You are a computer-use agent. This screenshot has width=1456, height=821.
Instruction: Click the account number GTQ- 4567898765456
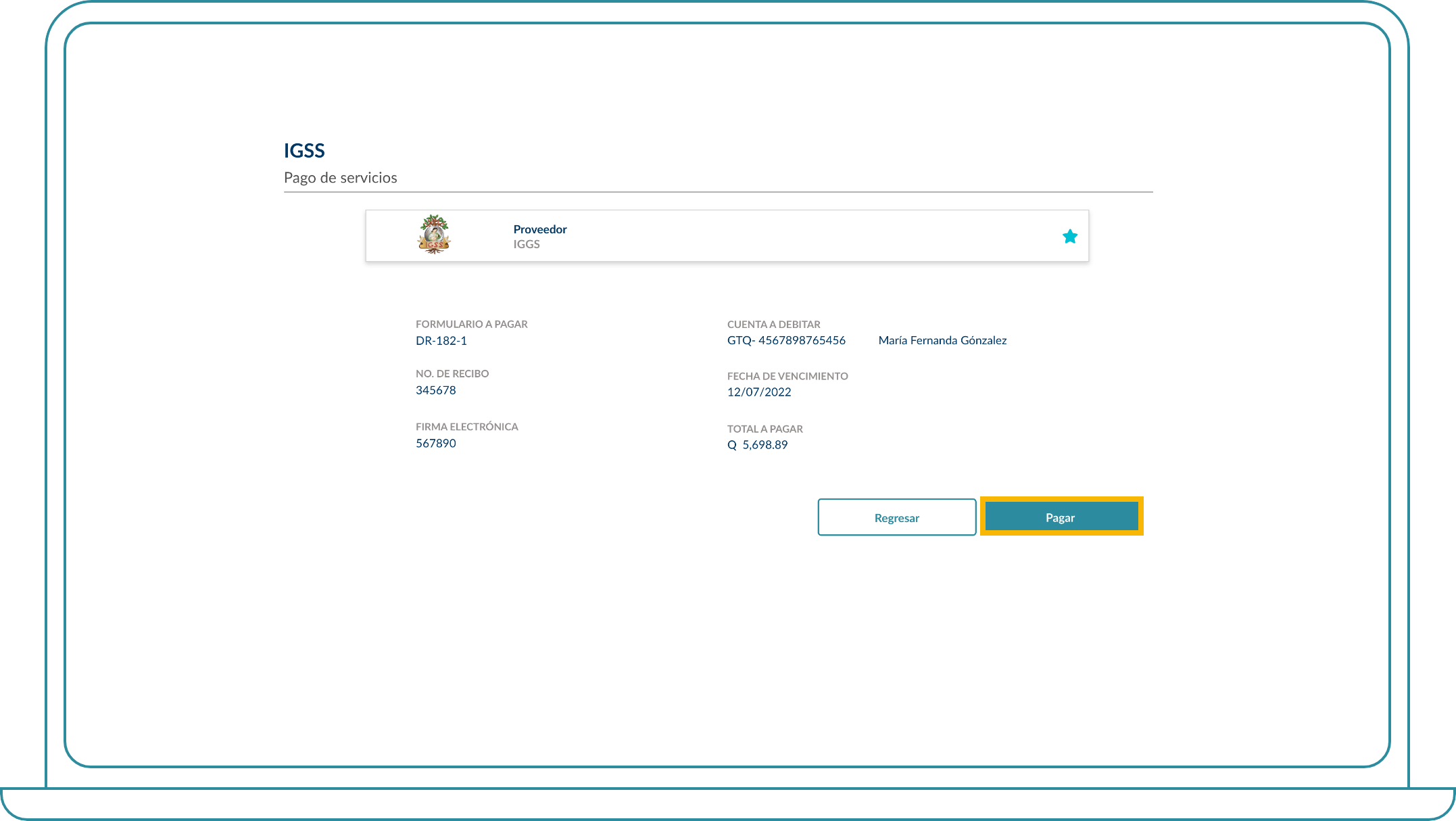785,340
